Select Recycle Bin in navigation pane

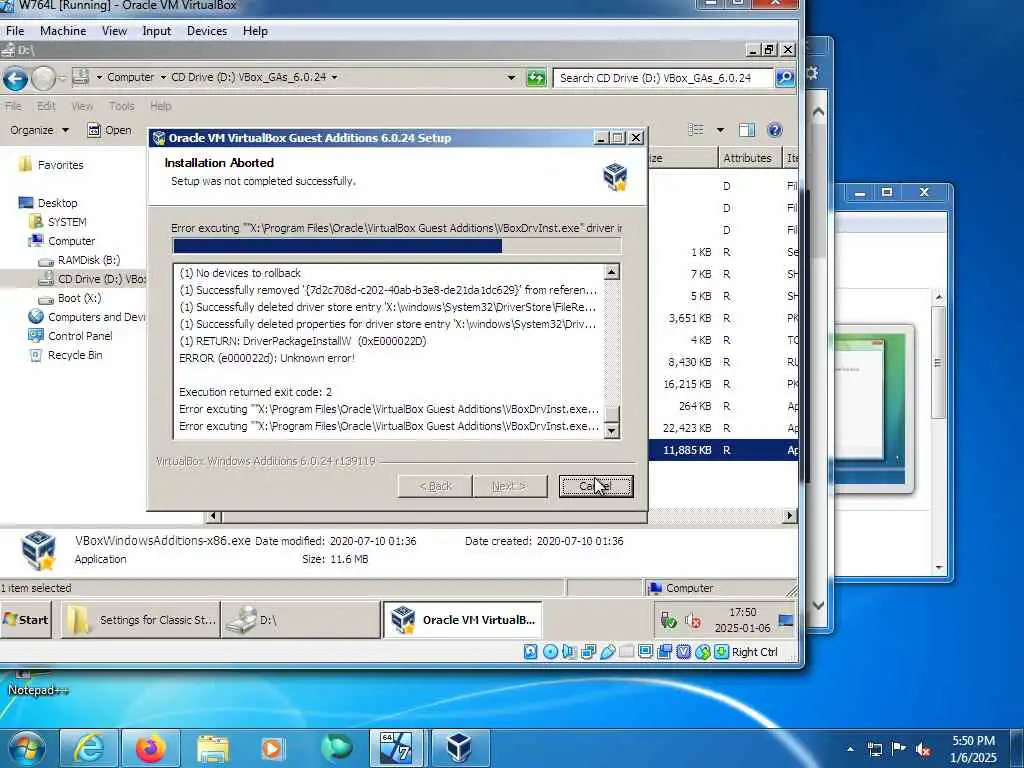pos(66,355)
